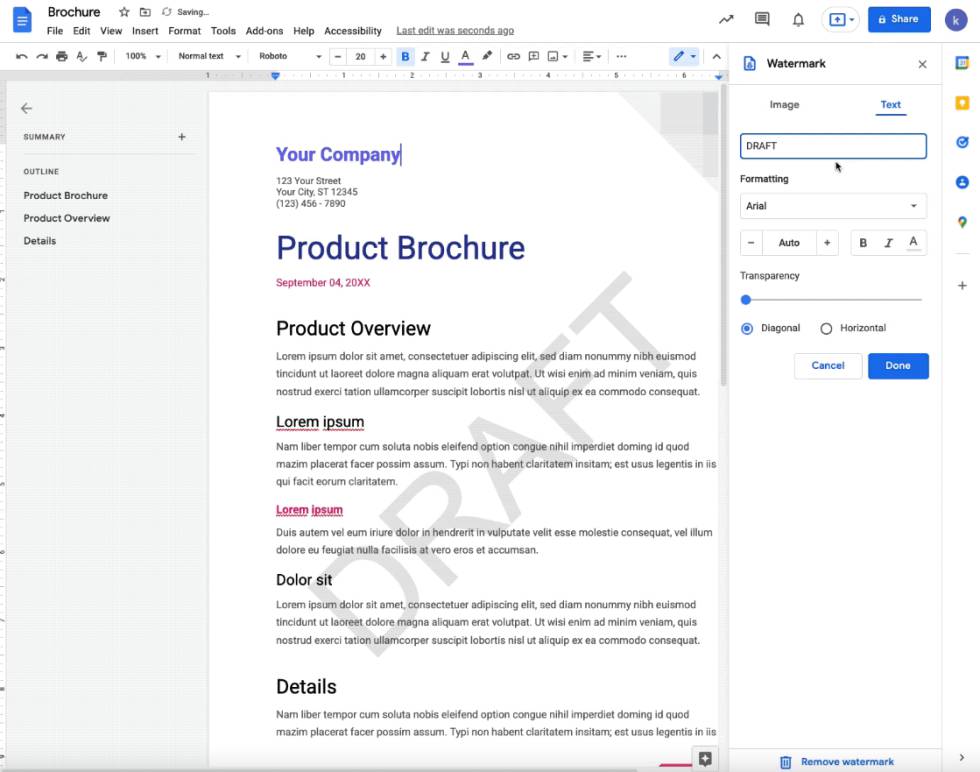Open the zoom 100% dropdown

click(x=142, y=56)
